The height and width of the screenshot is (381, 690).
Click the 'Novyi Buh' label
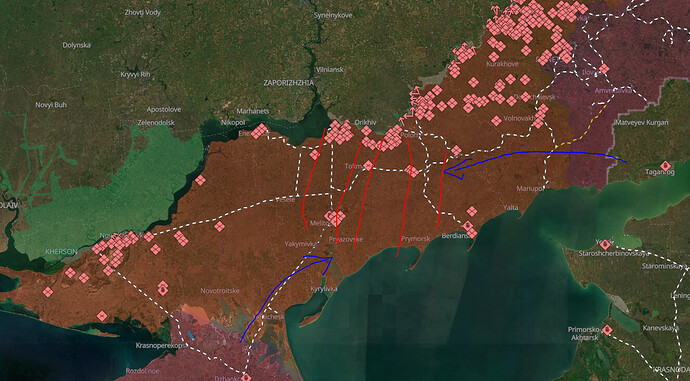(x=51, y=105)
